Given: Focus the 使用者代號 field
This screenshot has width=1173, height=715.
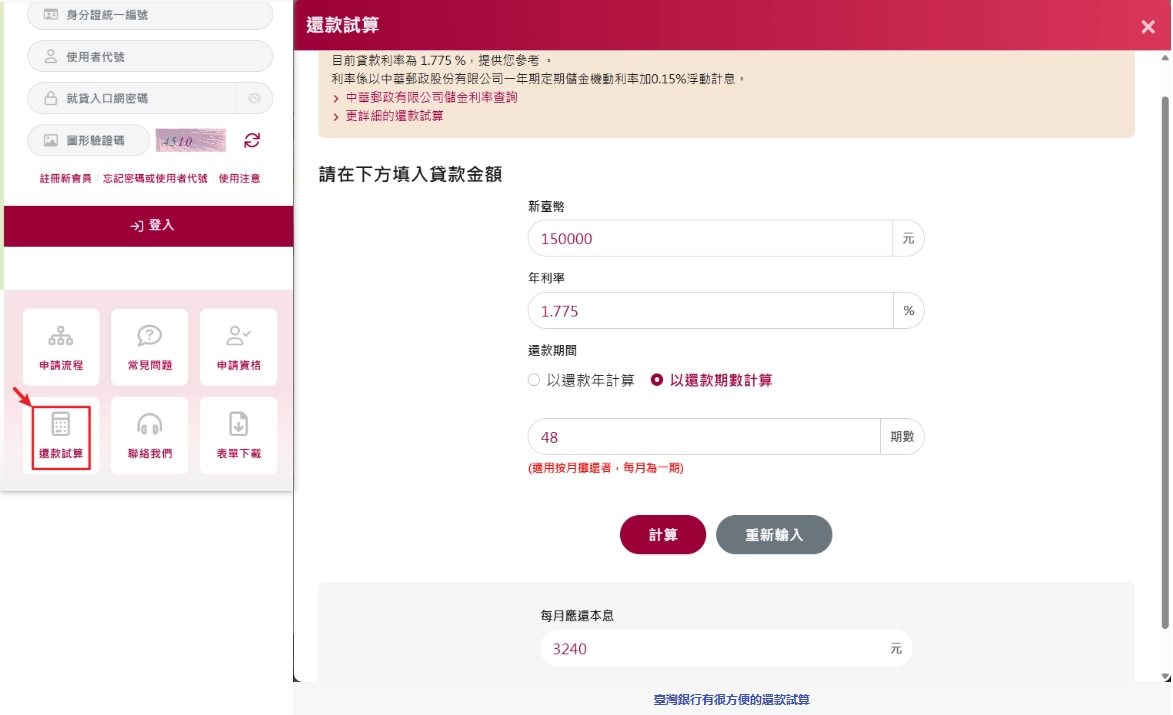Looking at the screenshot, I should (x=150, y=56).
